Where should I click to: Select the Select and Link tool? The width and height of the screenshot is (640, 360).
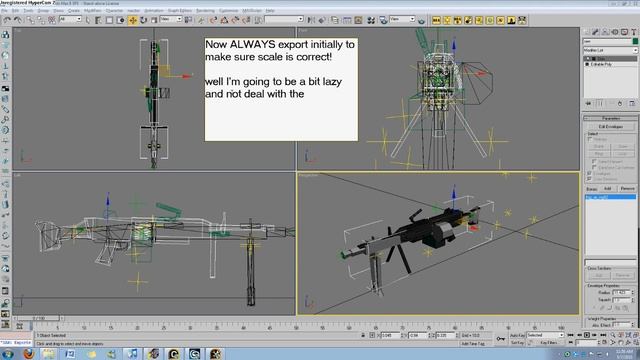tap(31, 20)
